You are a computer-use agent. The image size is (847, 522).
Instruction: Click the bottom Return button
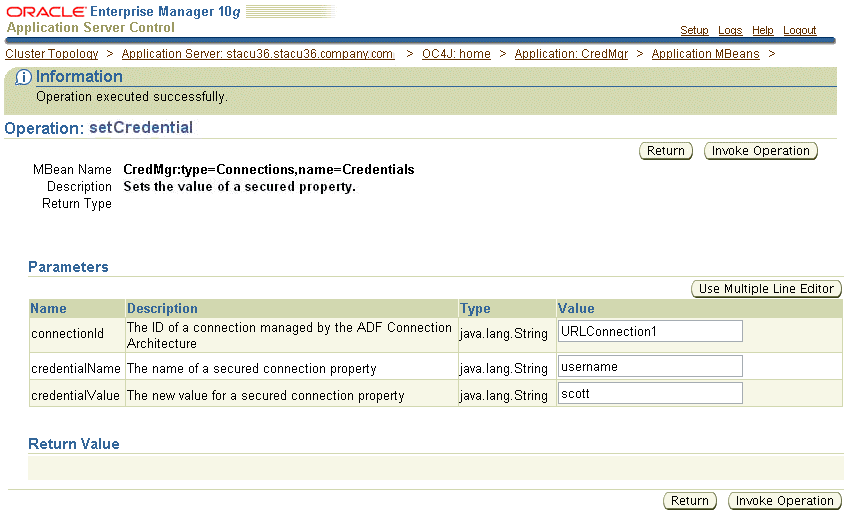[689, 501]
